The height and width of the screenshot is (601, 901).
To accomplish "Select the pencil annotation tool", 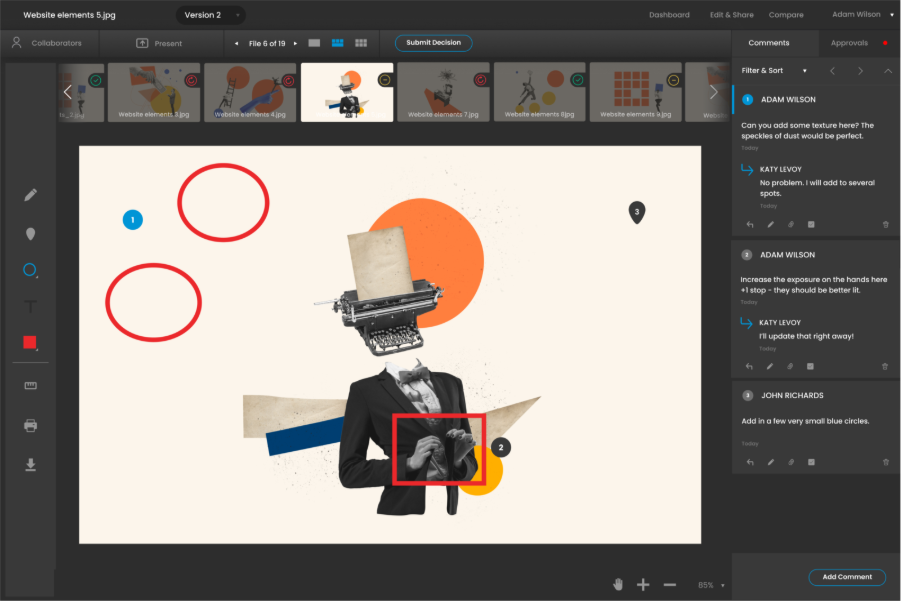I will coord(30,194).
